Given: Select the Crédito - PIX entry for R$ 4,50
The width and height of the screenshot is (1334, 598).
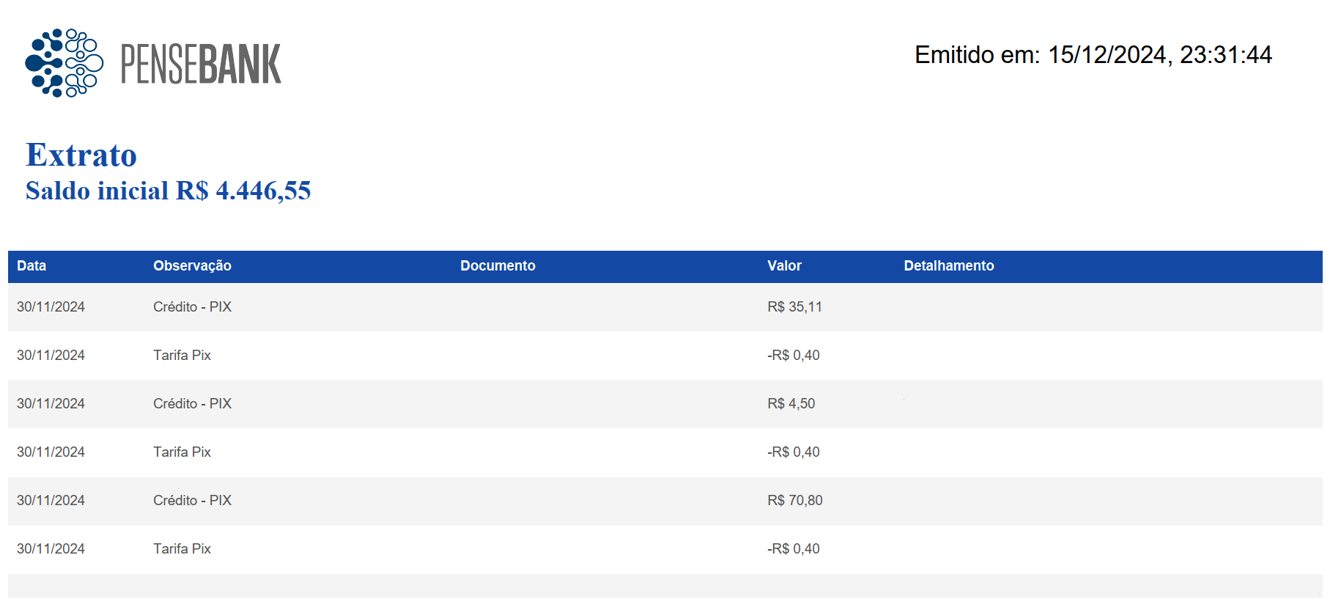Looking at the screenshot, I should (x=192, y=404).
